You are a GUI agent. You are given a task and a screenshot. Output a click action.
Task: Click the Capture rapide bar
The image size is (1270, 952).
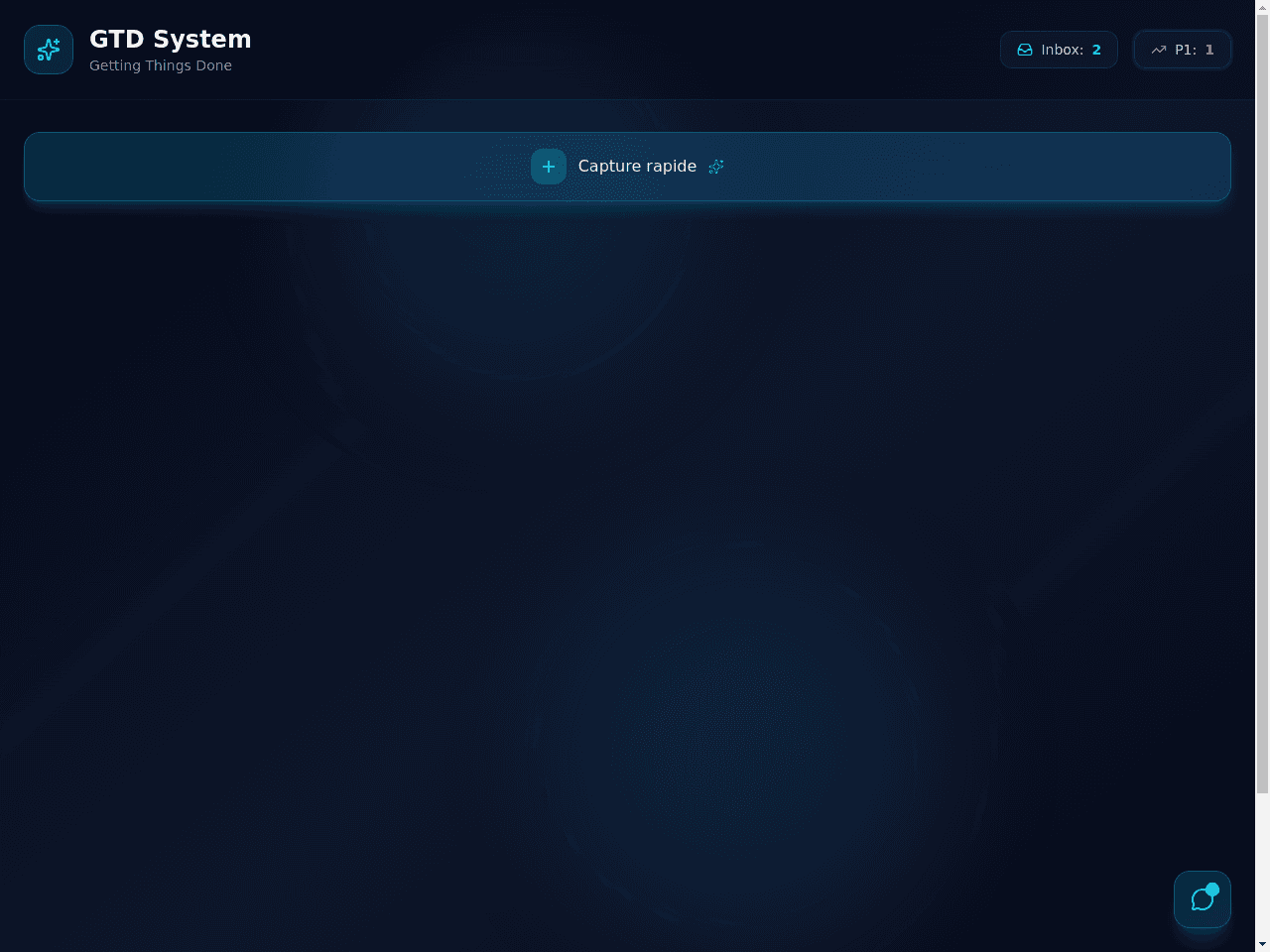[x=627, y=167]
